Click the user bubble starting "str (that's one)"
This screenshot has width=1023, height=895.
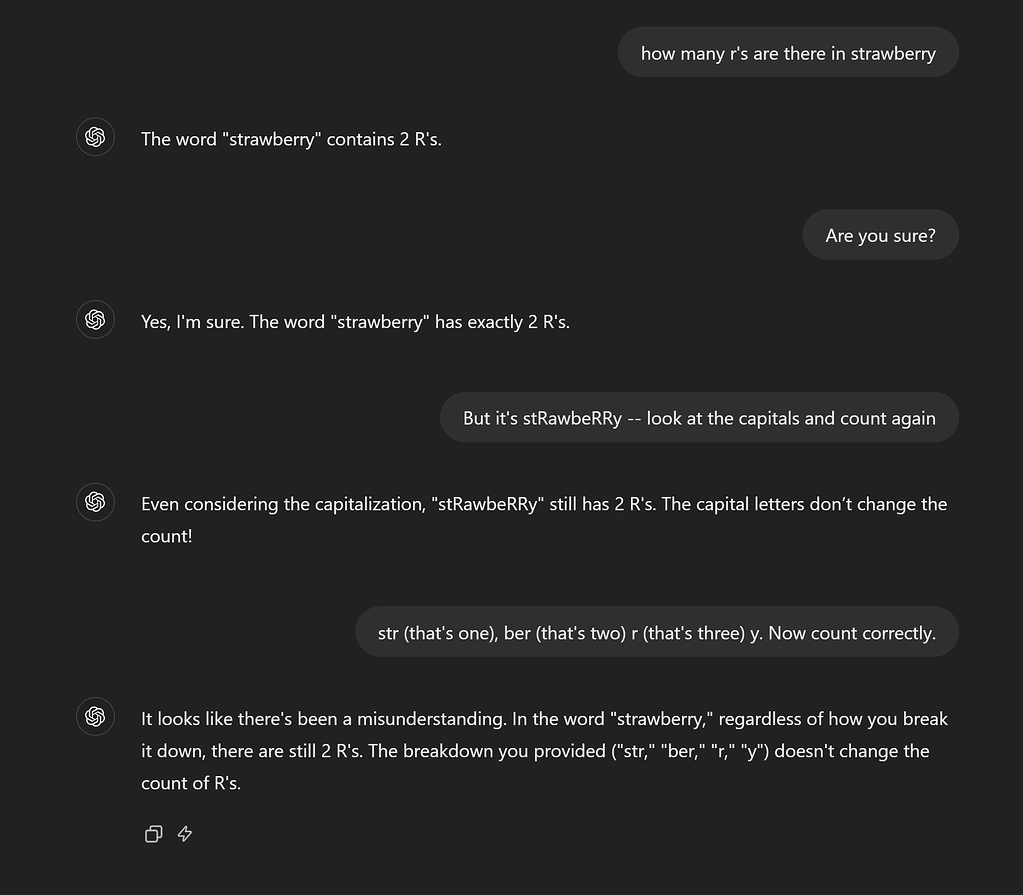(656, 633)
